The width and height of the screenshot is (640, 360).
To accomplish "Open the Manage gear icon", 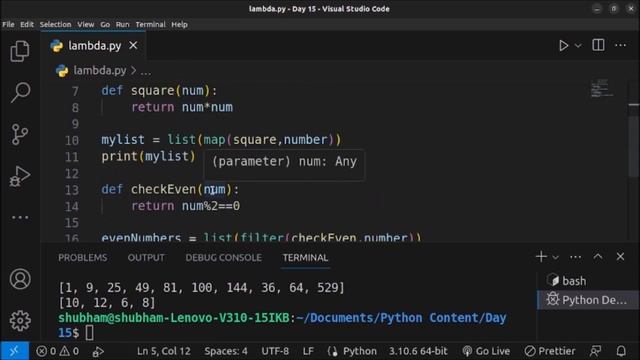I will coord(20,320).
